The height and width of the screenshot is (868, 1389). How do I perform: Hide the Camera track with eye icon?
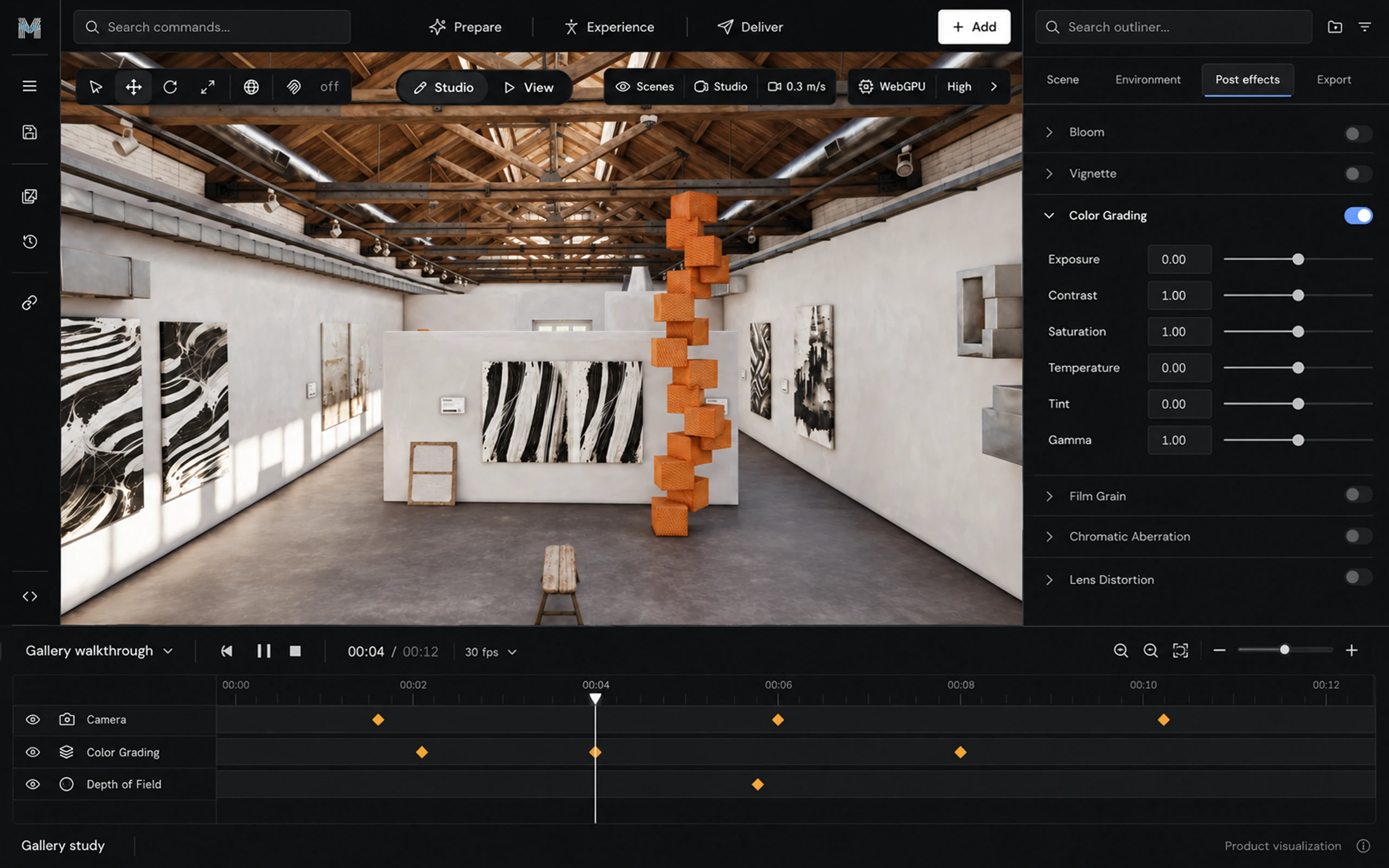tap(33, 719)
